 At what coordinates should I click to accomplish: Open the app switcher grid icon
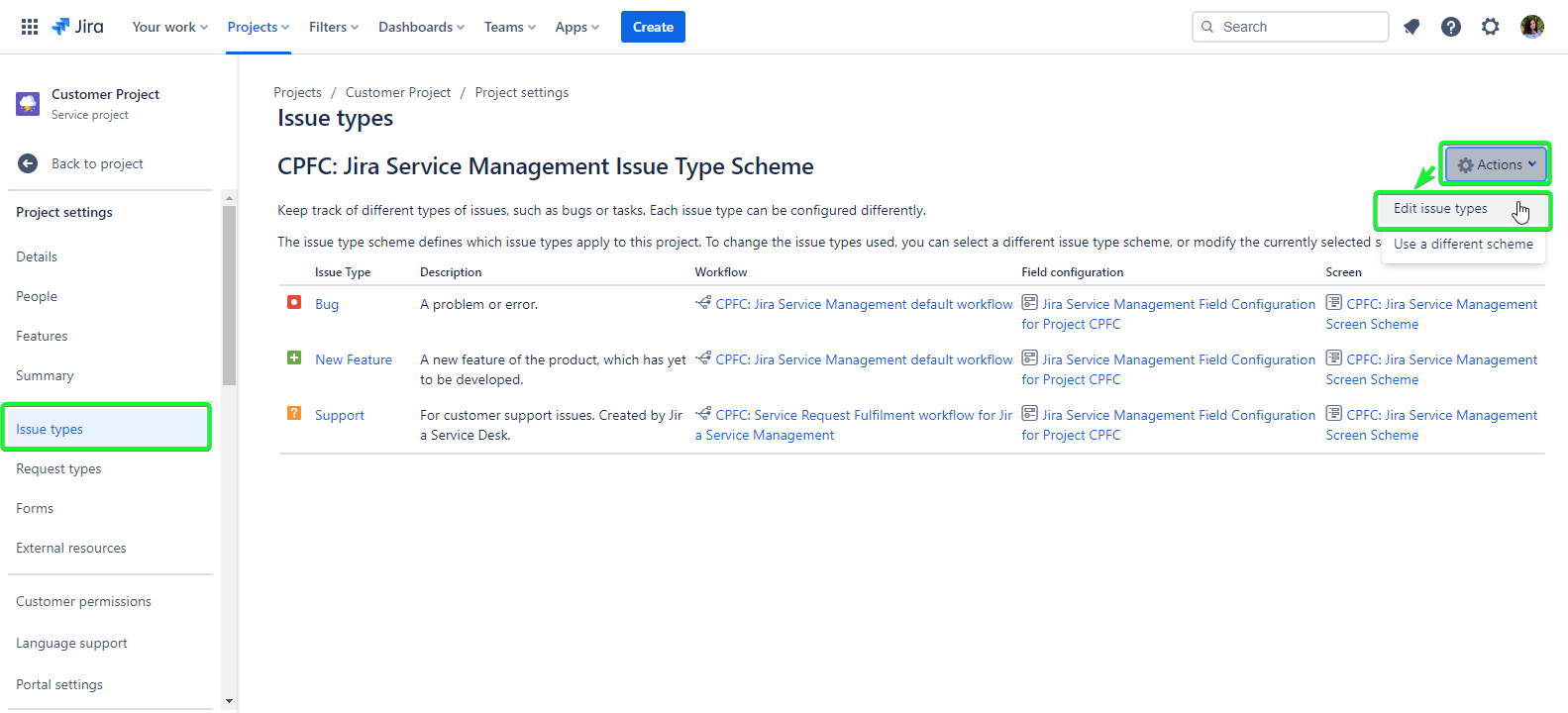30,27
